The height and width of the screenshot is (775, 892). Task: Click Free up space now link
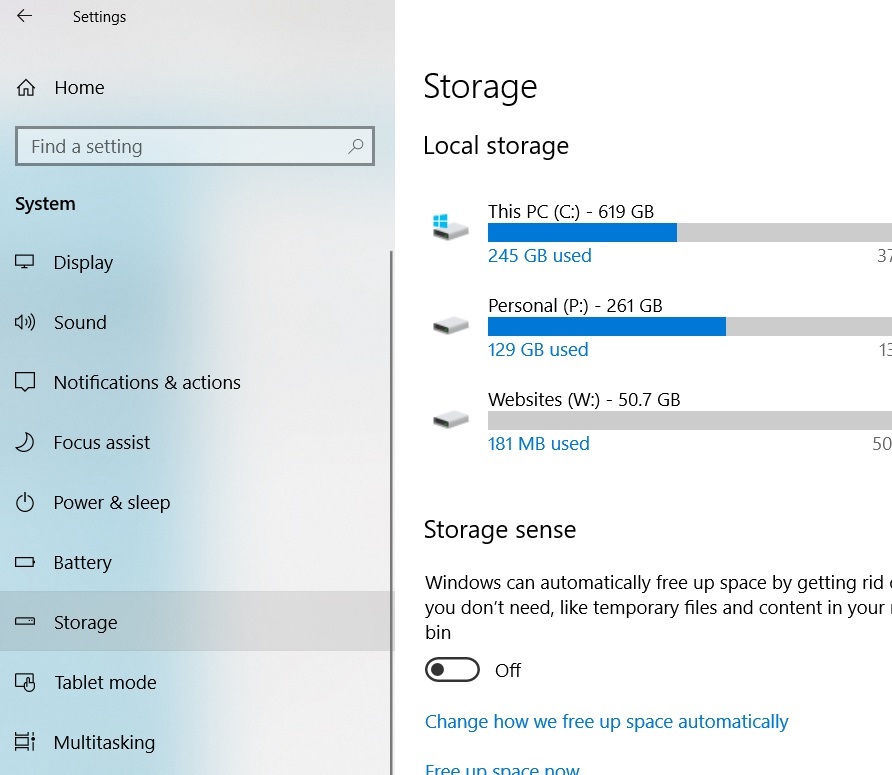click(x=502, y=769)
